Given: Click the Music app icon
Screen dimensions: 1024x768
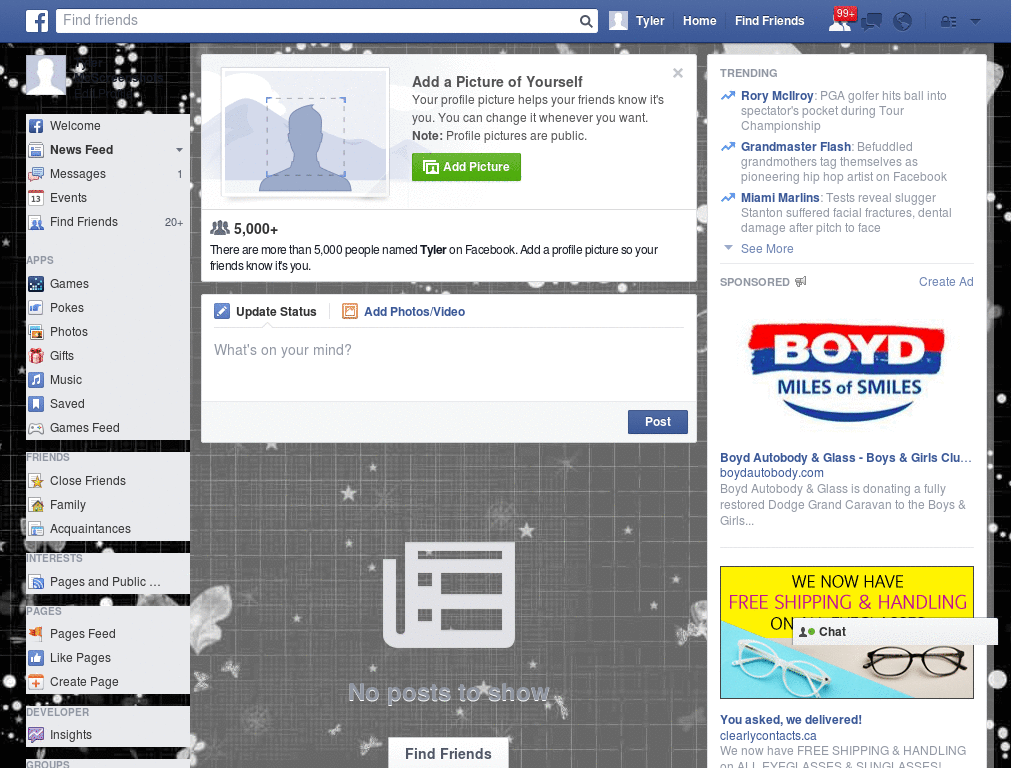Looking at the screenshot, I should tap(36, 380).
